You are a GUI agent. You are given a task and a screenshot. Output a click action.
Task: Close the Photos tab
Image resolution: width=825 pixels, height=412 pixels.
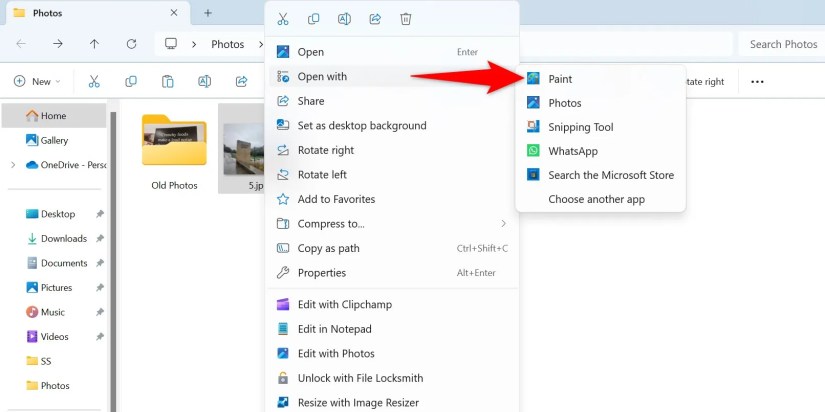(174, 13)
